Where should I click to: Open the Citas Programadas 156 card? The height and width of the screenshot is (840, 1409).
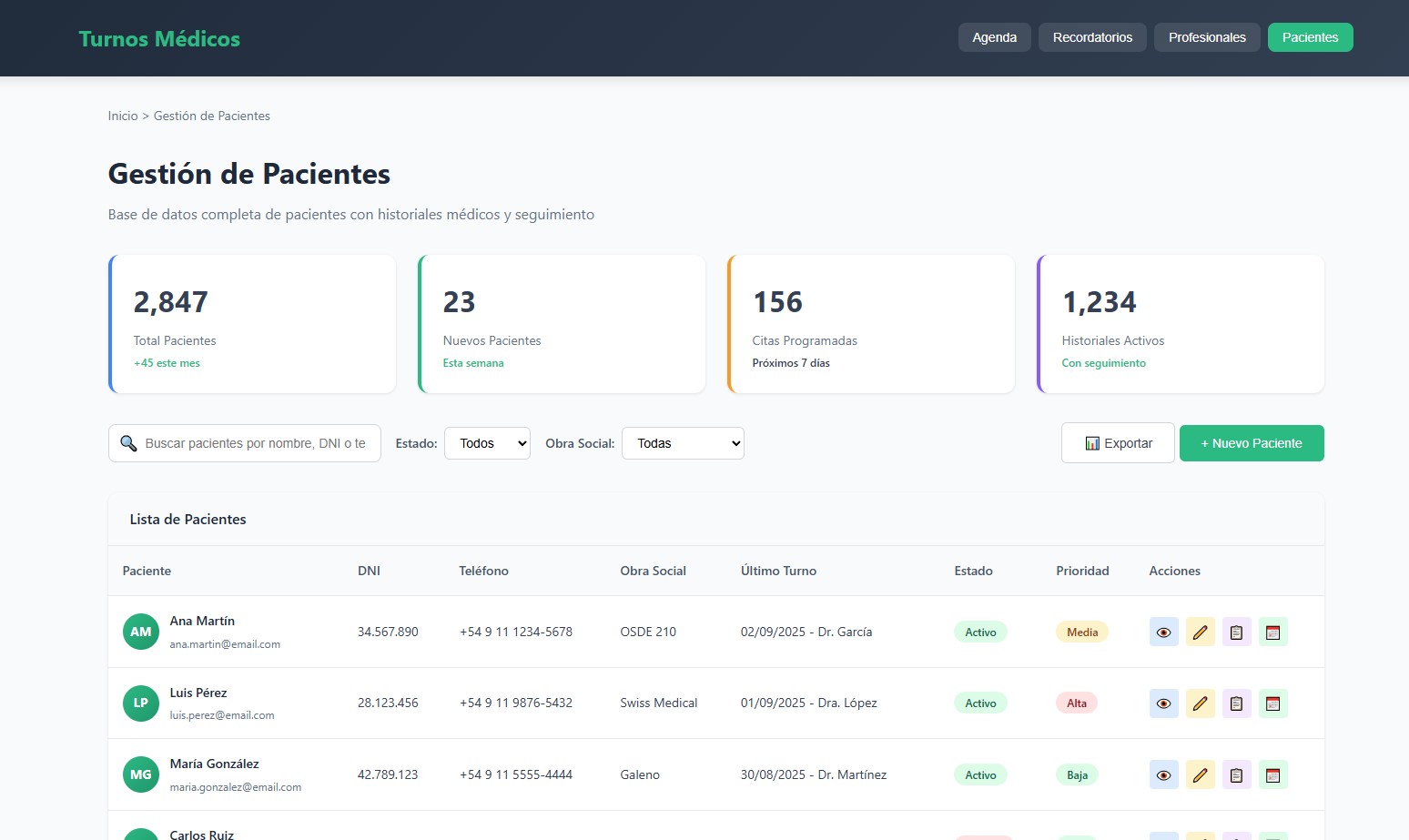pos(871,324)
